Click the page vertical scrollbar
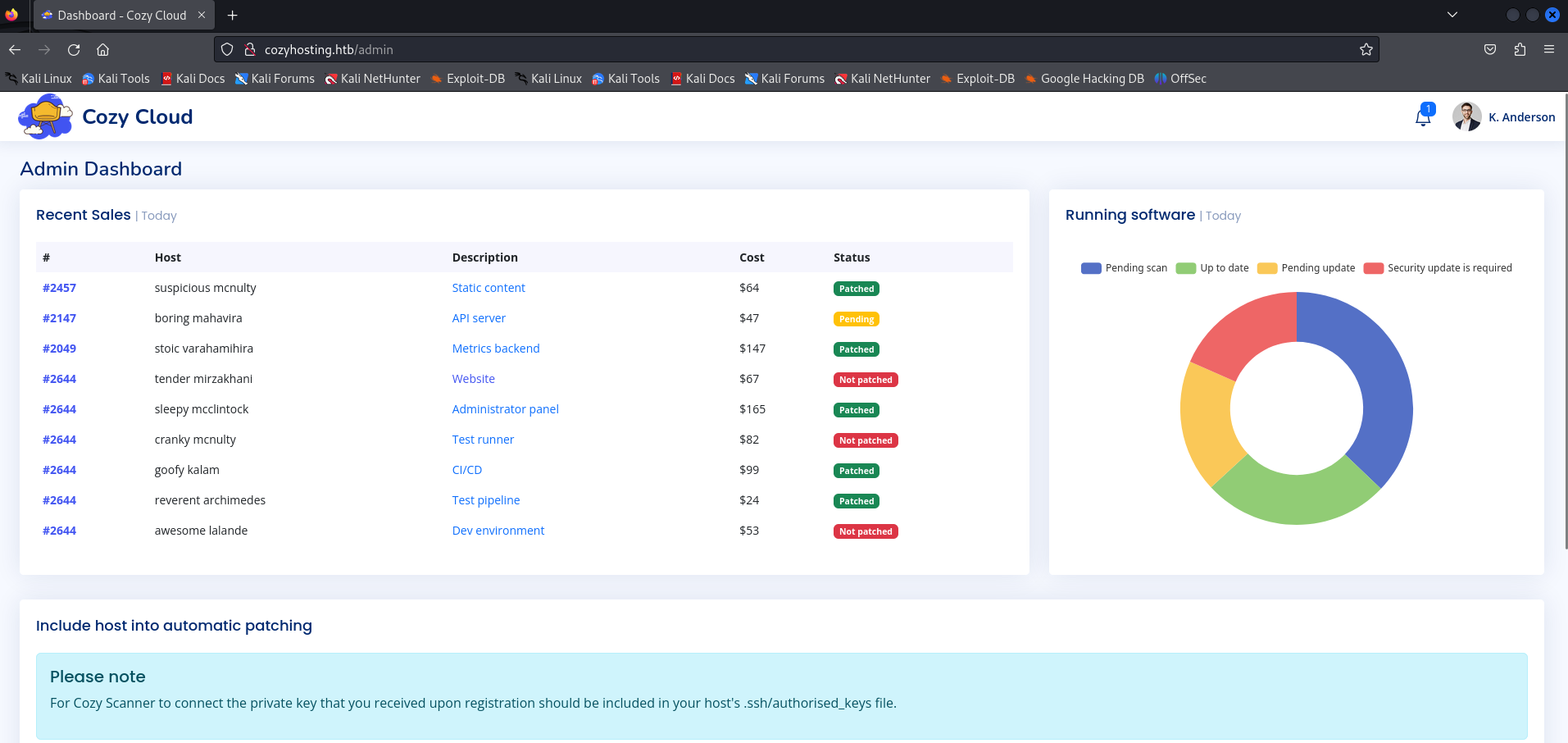 pos(1565,320)
